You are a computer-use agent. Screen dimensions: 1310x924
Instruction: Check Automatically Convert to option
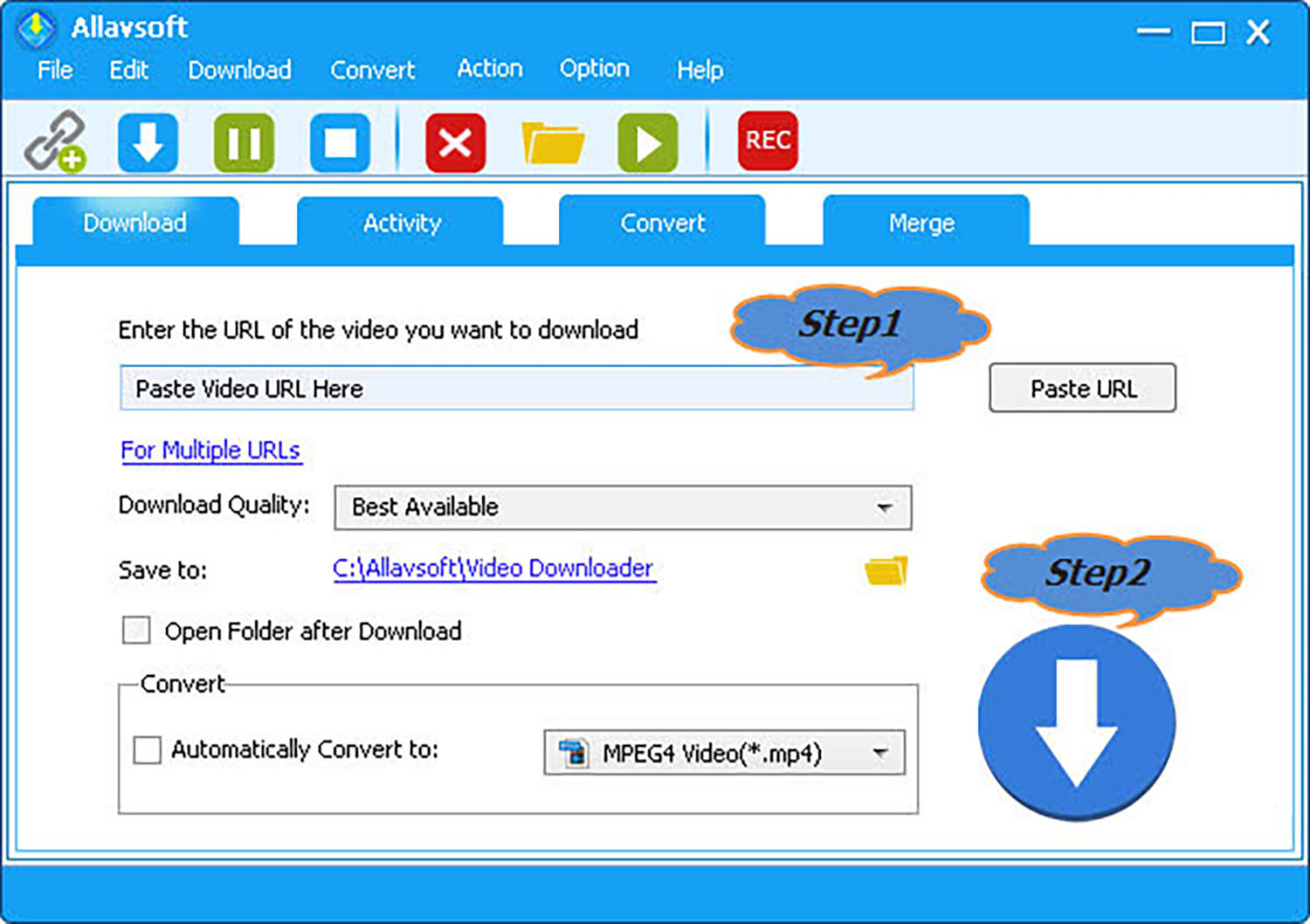click(147, 749)
